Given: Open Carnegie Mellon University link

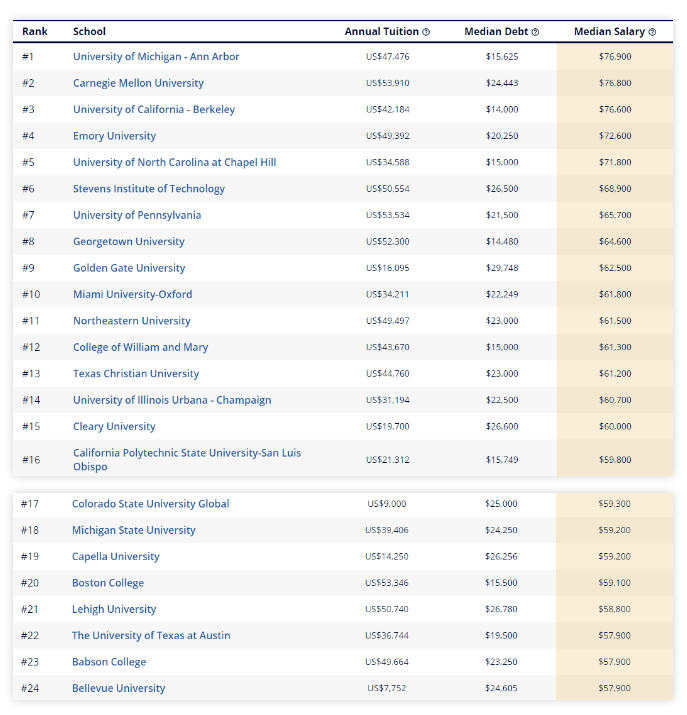Looking at the screenshot, I should 138,83.
